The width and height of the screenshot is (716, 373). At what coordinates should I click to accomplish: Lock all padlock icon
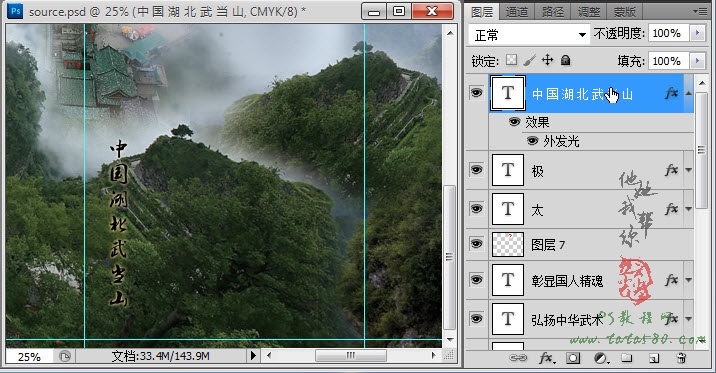(565, 60)
